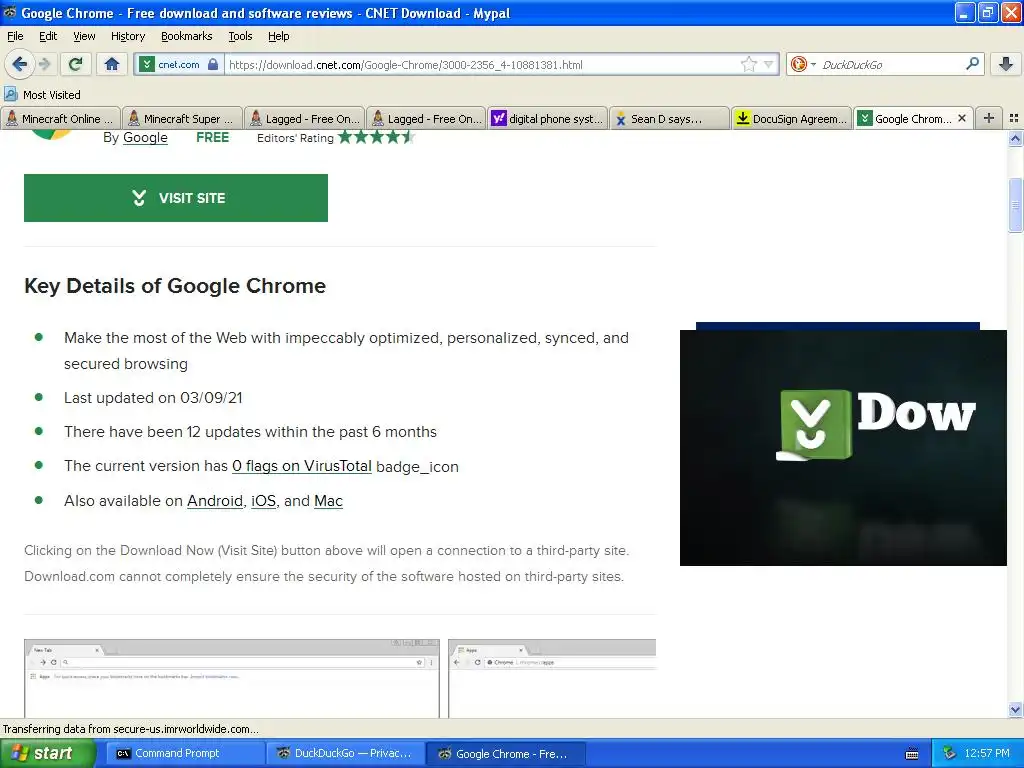Open the Bookmarks menu
The height and width of the screenshot is (768, 1024).
coord(186,36)
